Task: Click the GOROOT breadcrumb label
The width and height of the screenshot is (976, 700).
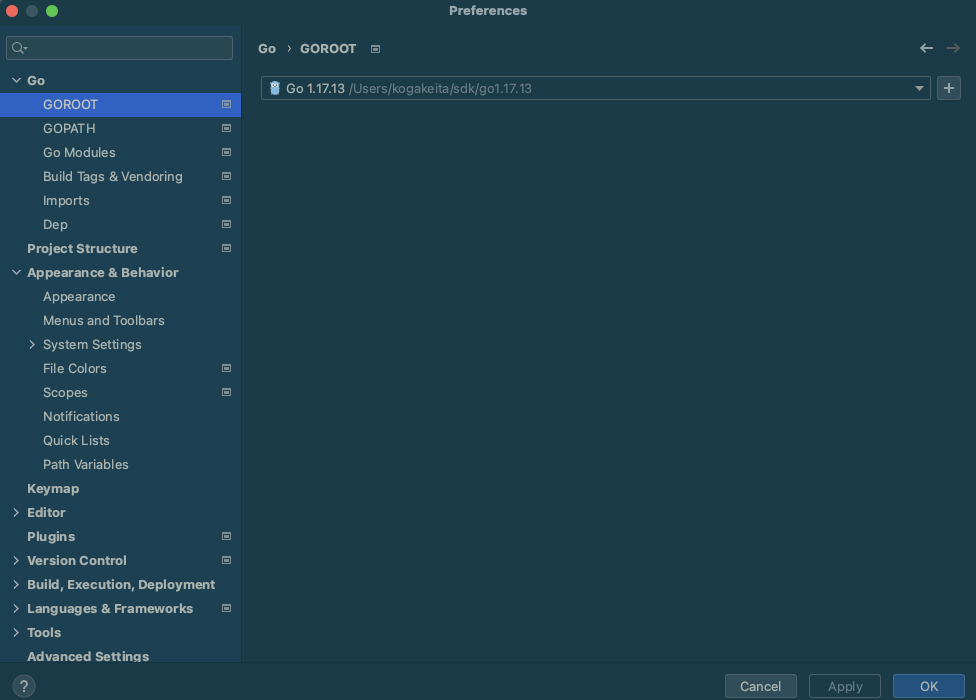Action: [x=328, y=49]
